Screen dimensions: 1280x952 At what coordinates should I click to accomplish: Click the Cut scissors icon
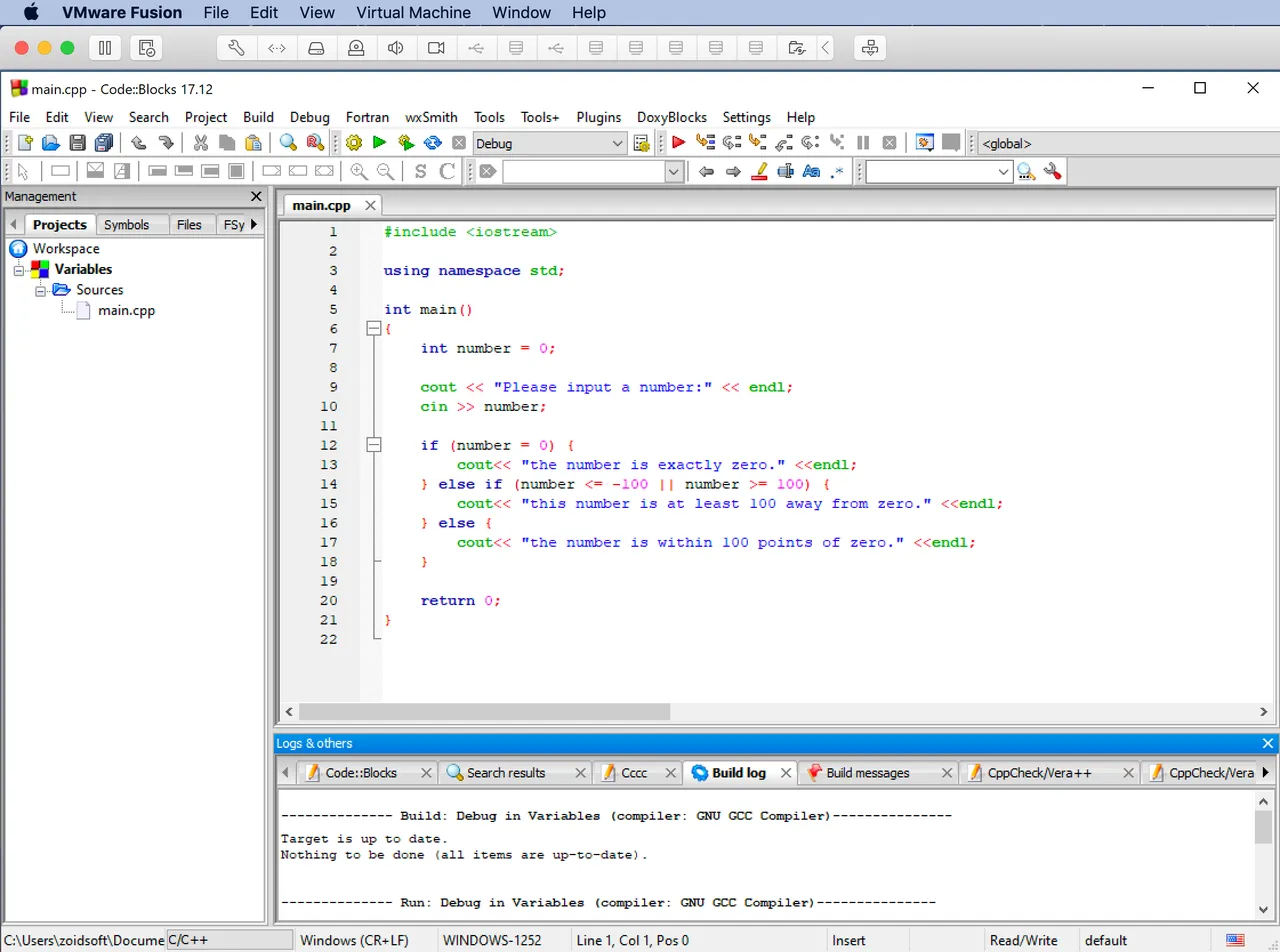pos(201,143)
